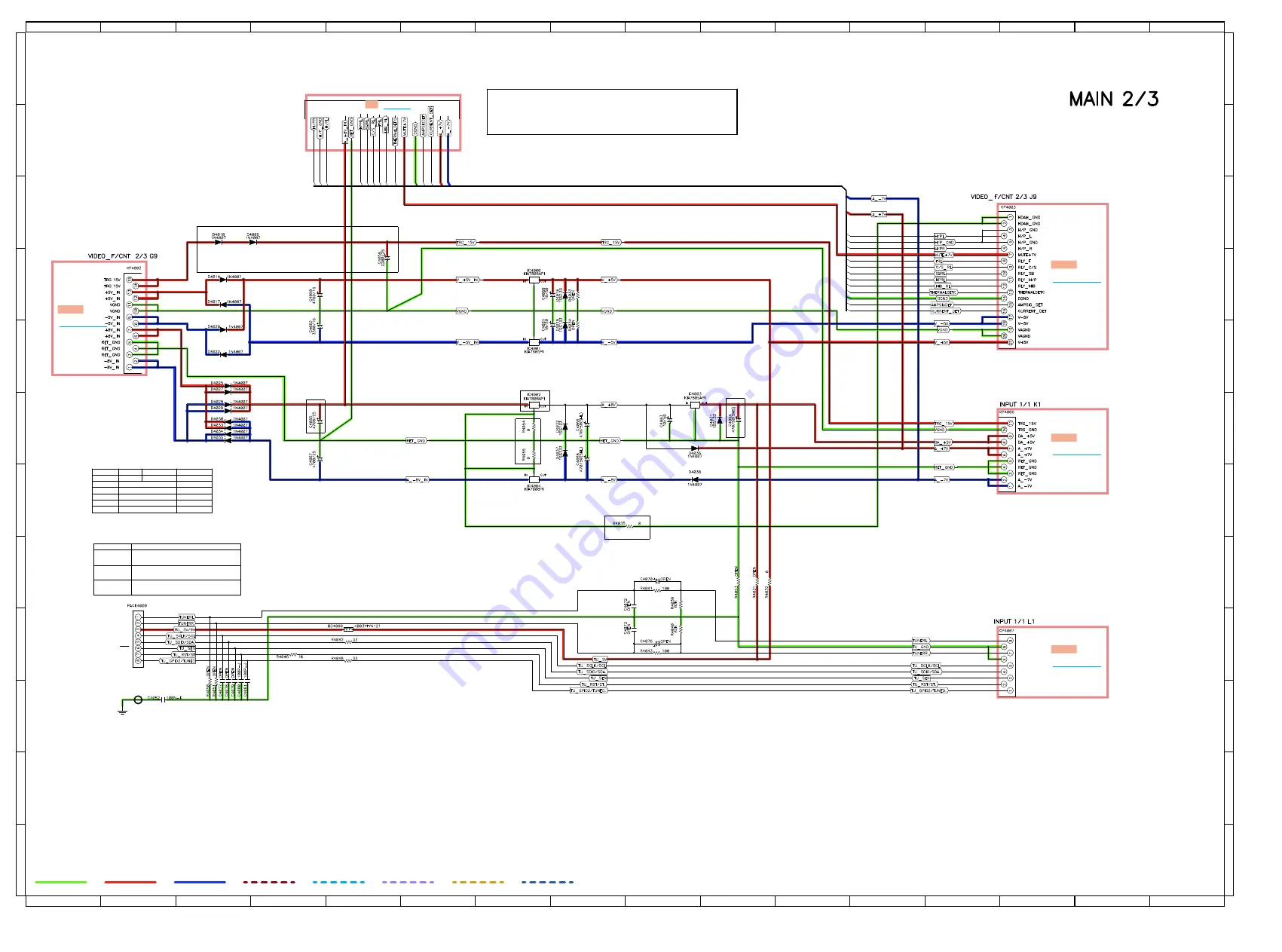1282x952 pixels.
Task: Click the R4843 100-ohm resistor
Action: click(x=656, y=653)
